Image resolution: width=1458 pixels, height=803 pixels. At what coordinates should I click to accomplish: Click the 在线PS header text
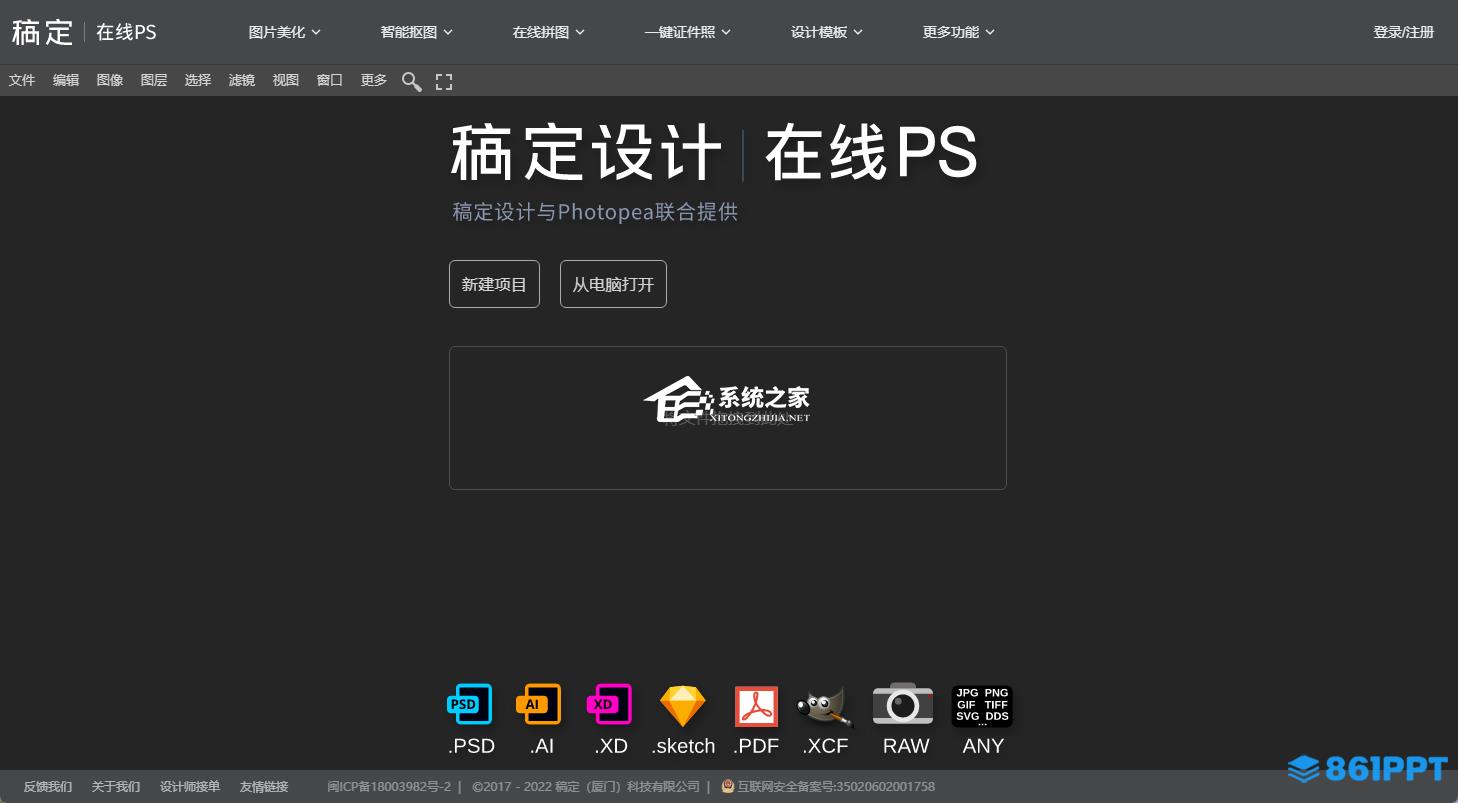click(x=126, y=32)
